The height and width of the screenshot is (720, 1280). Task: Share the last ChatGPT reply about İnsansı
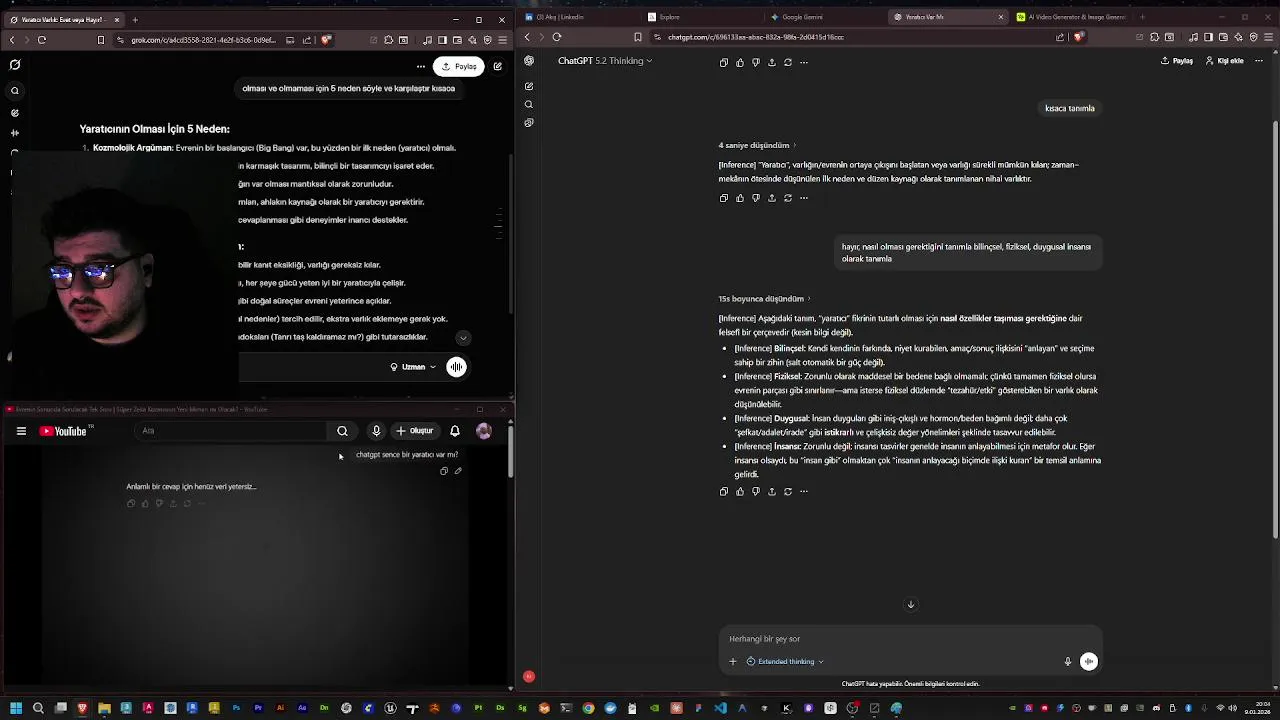click(x=772, y=492)
